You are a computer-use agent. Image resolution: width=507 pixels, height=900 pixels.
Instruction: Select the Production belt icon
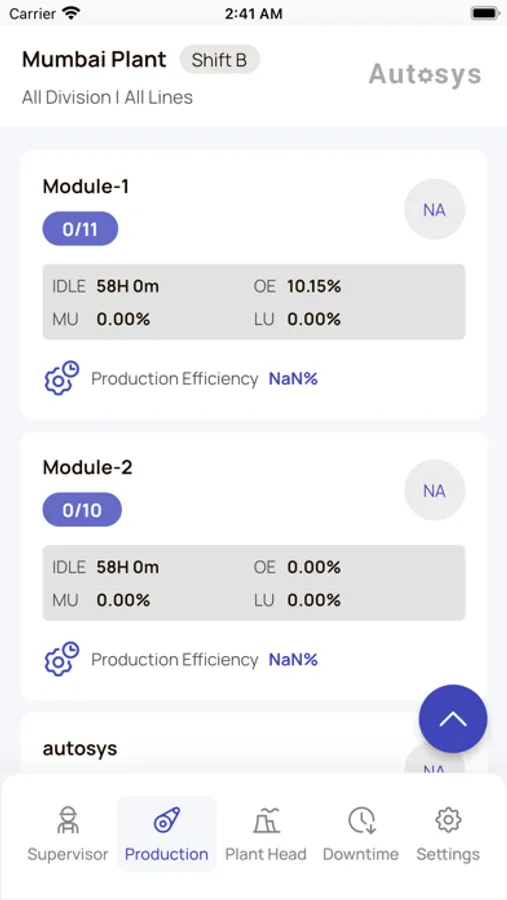point(167,820)
